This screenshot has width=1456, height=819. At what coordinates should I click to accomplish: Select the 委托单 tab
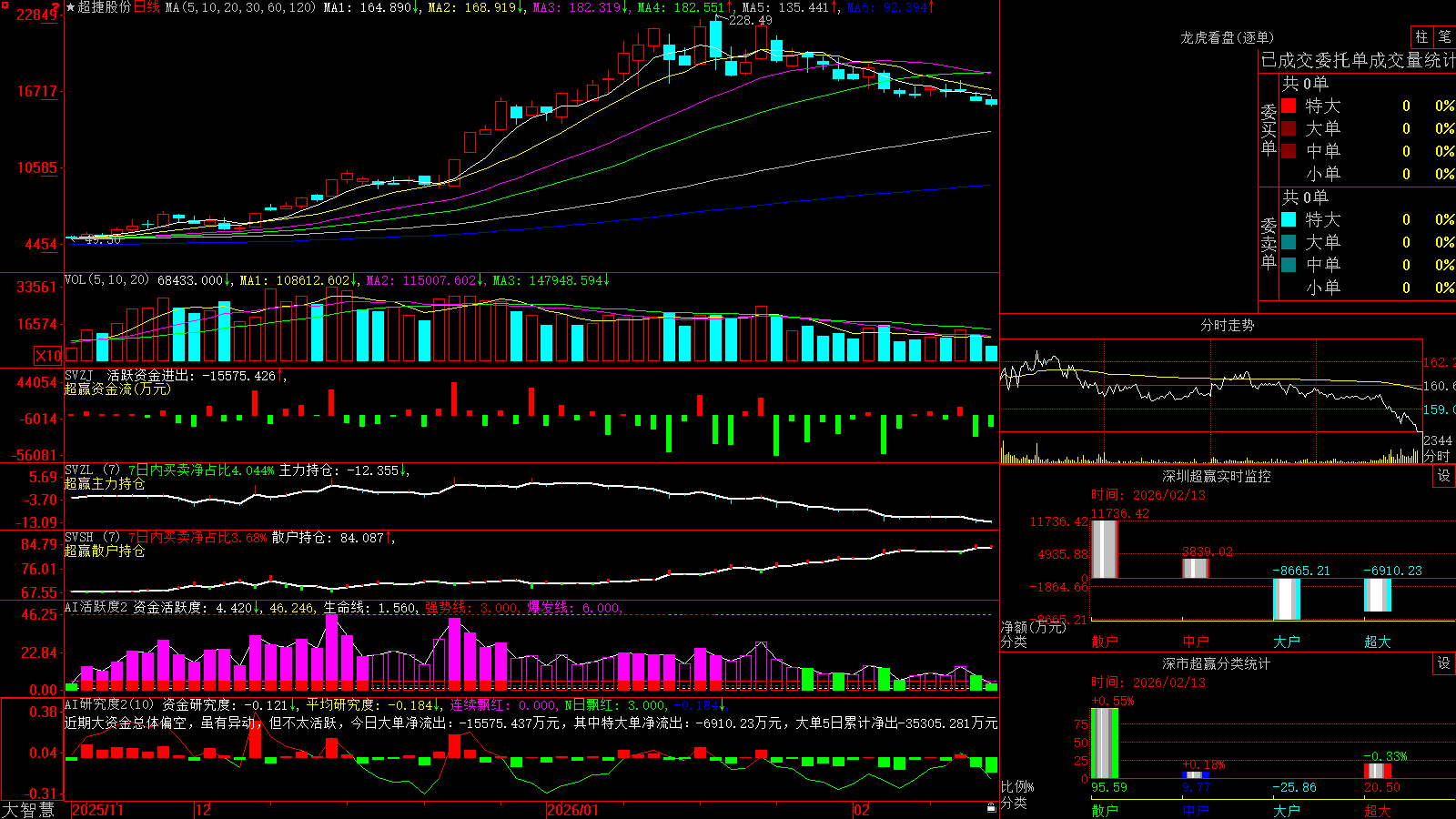pyautogui.click(x=1342, y=60)
